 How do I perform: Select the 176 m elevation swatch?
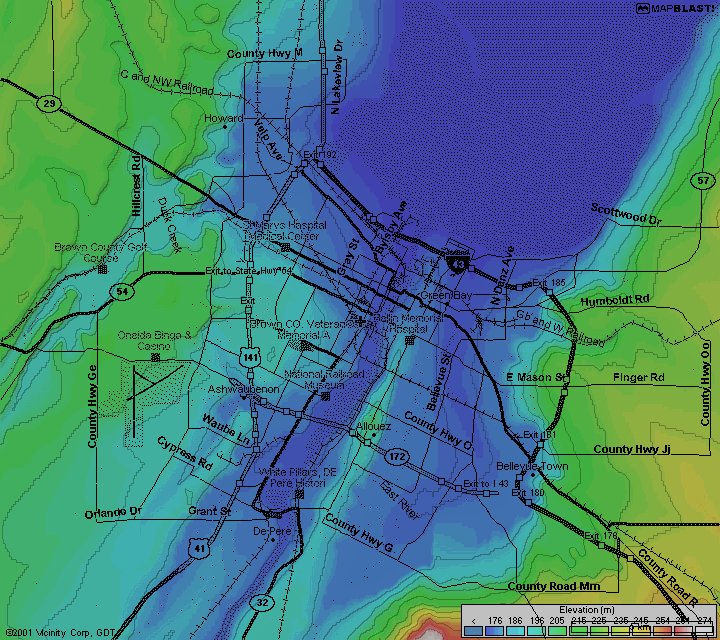click(x=495, y=631)
